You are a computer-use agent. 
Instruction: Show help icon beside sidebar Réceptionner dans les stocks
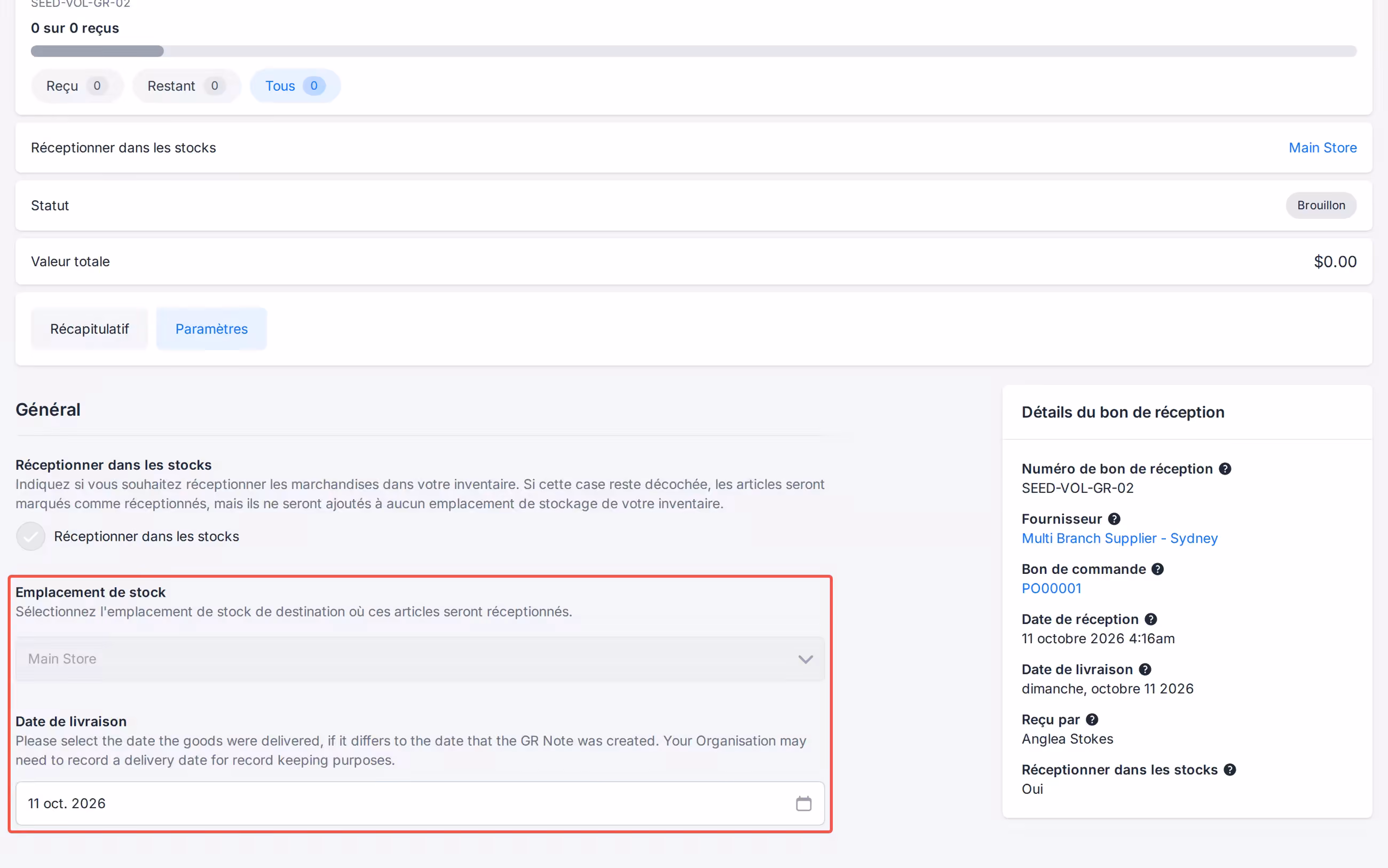(x=1230, y=770)
